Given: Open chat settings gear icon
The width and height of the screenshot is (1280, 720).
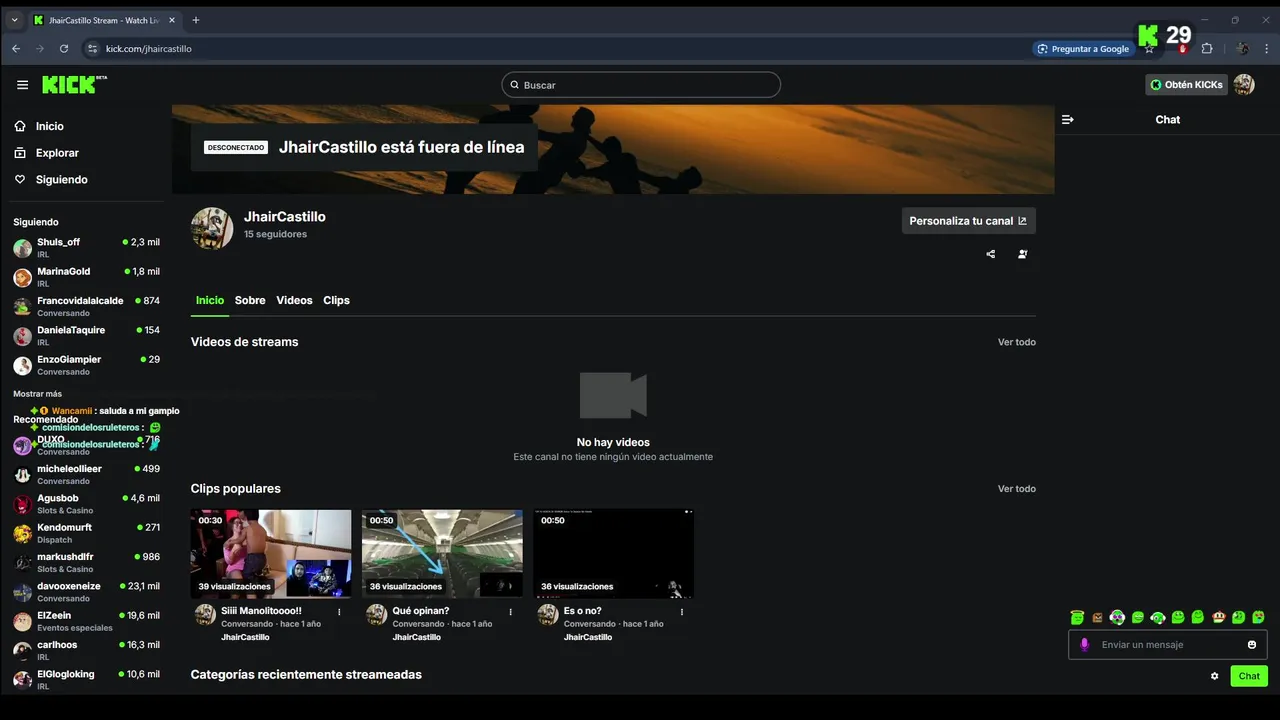Looking at the screenshot, I should tap(1214, 676).
